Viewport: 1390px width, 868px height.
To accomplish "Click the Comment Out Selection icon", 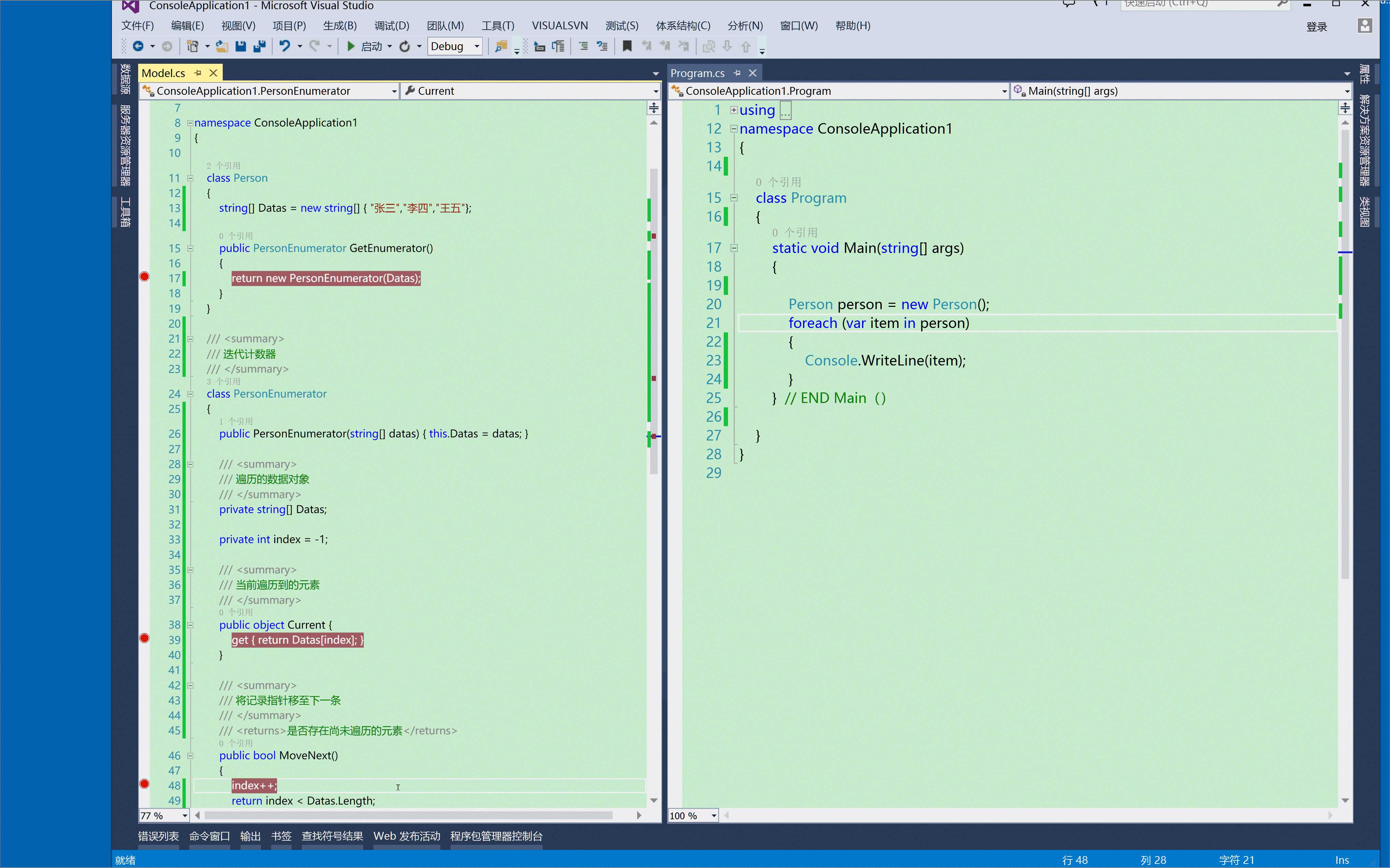I will [x=584, y=46].
